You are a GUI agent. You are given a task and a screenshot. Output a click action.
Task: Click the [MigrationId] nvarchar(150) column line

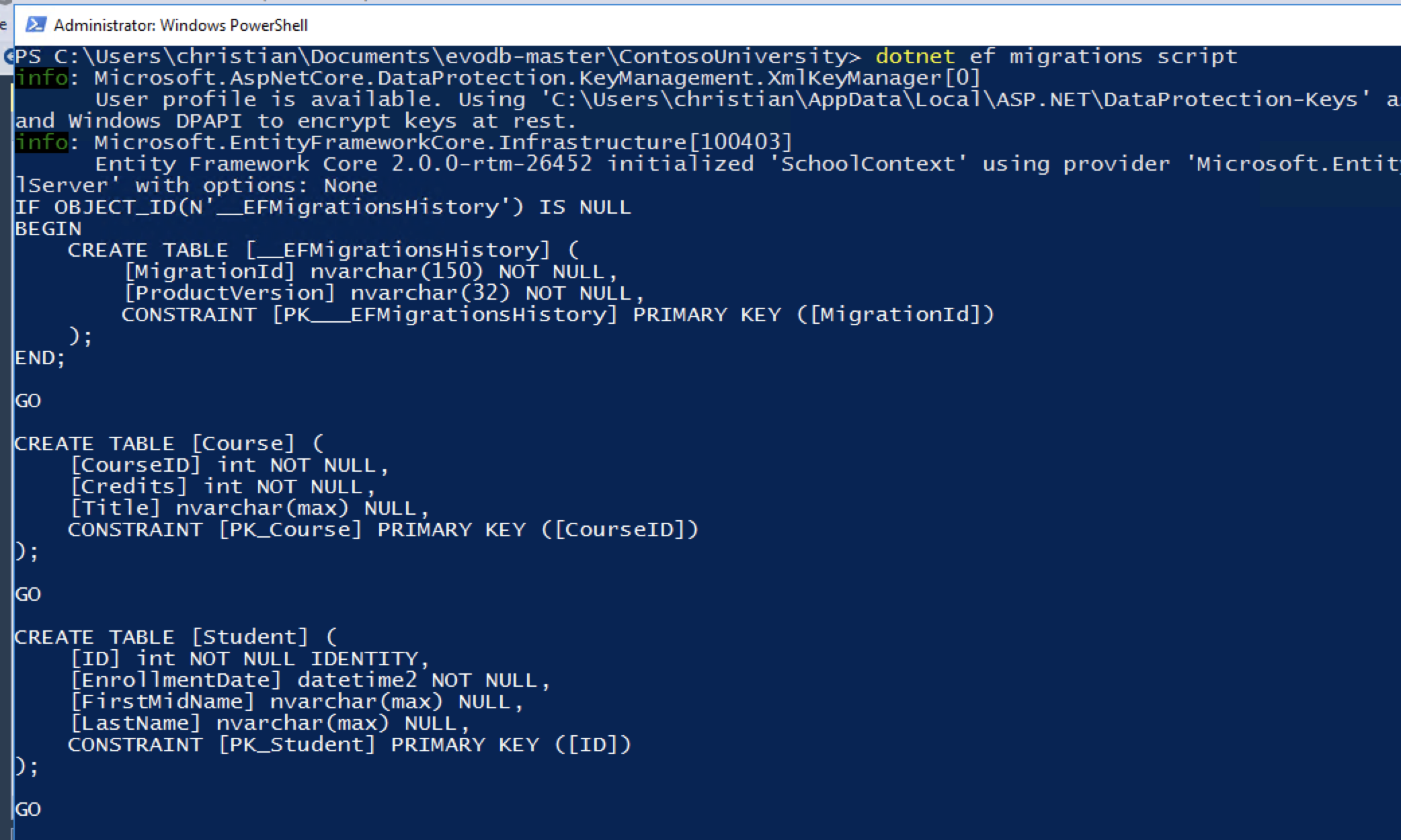click(x=370, y=271)
